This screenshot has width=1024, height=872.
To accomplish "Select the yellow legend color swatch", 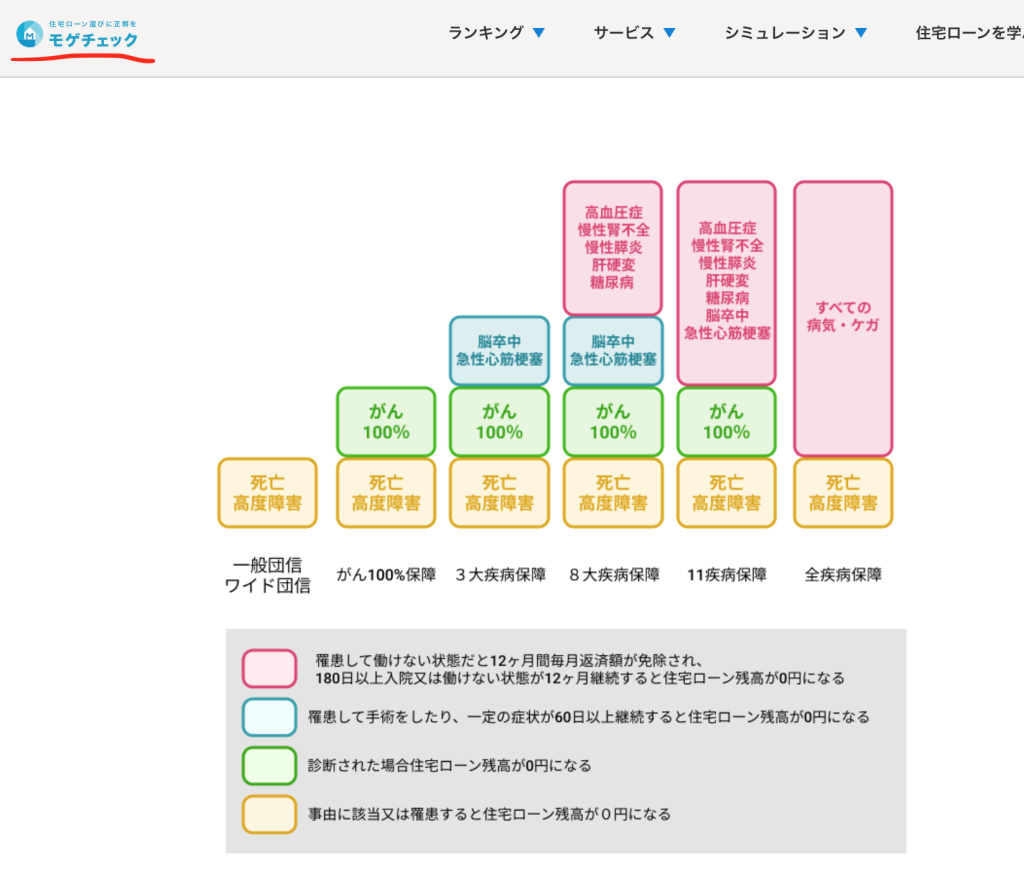I will click(269, 814).
